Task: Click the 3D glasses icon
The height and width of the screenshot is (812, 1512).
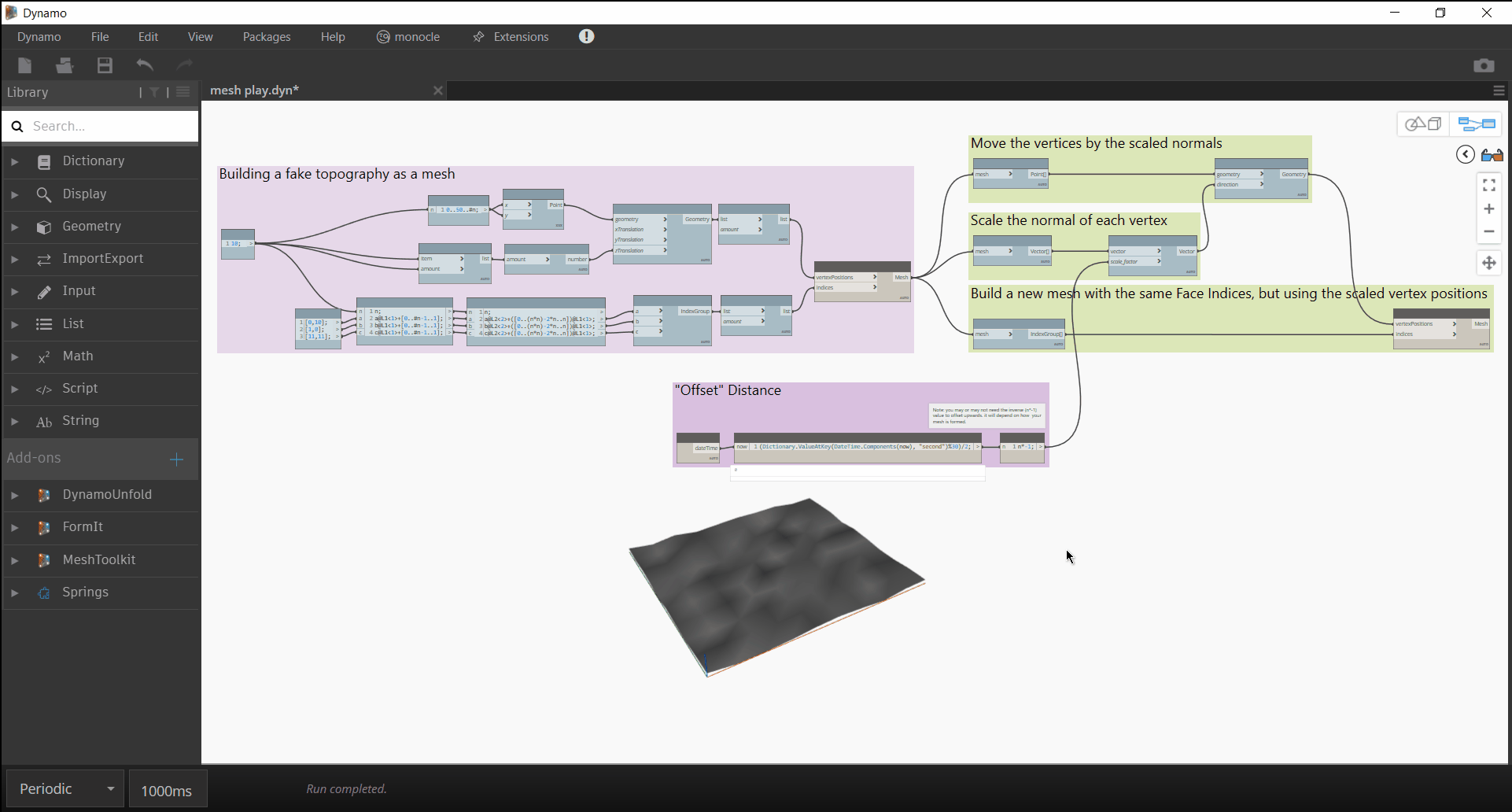Action: point(1492,155)
